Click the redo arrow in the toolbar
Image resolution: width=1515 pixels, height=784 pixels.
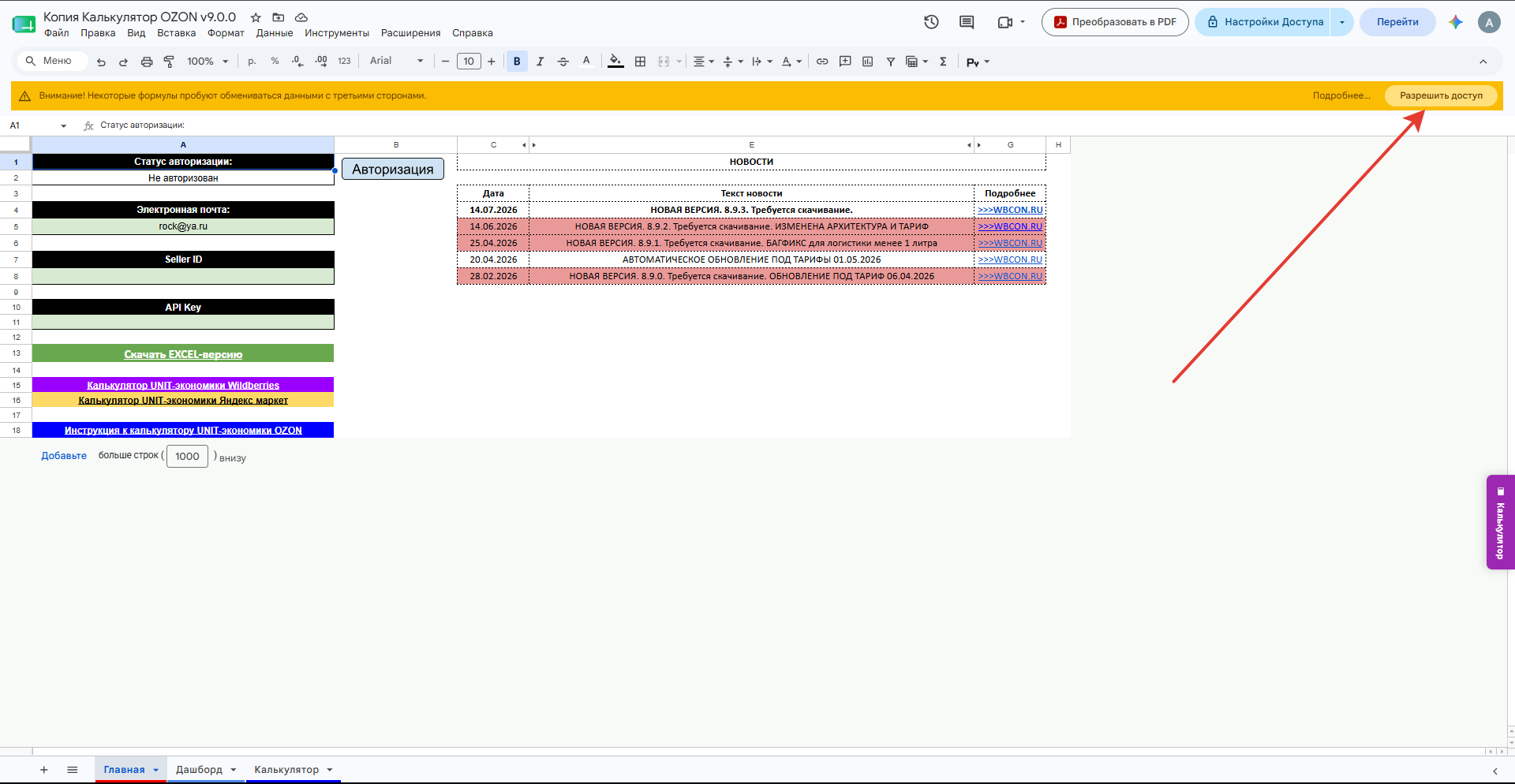pyautogui.click(x=123, y=62)
